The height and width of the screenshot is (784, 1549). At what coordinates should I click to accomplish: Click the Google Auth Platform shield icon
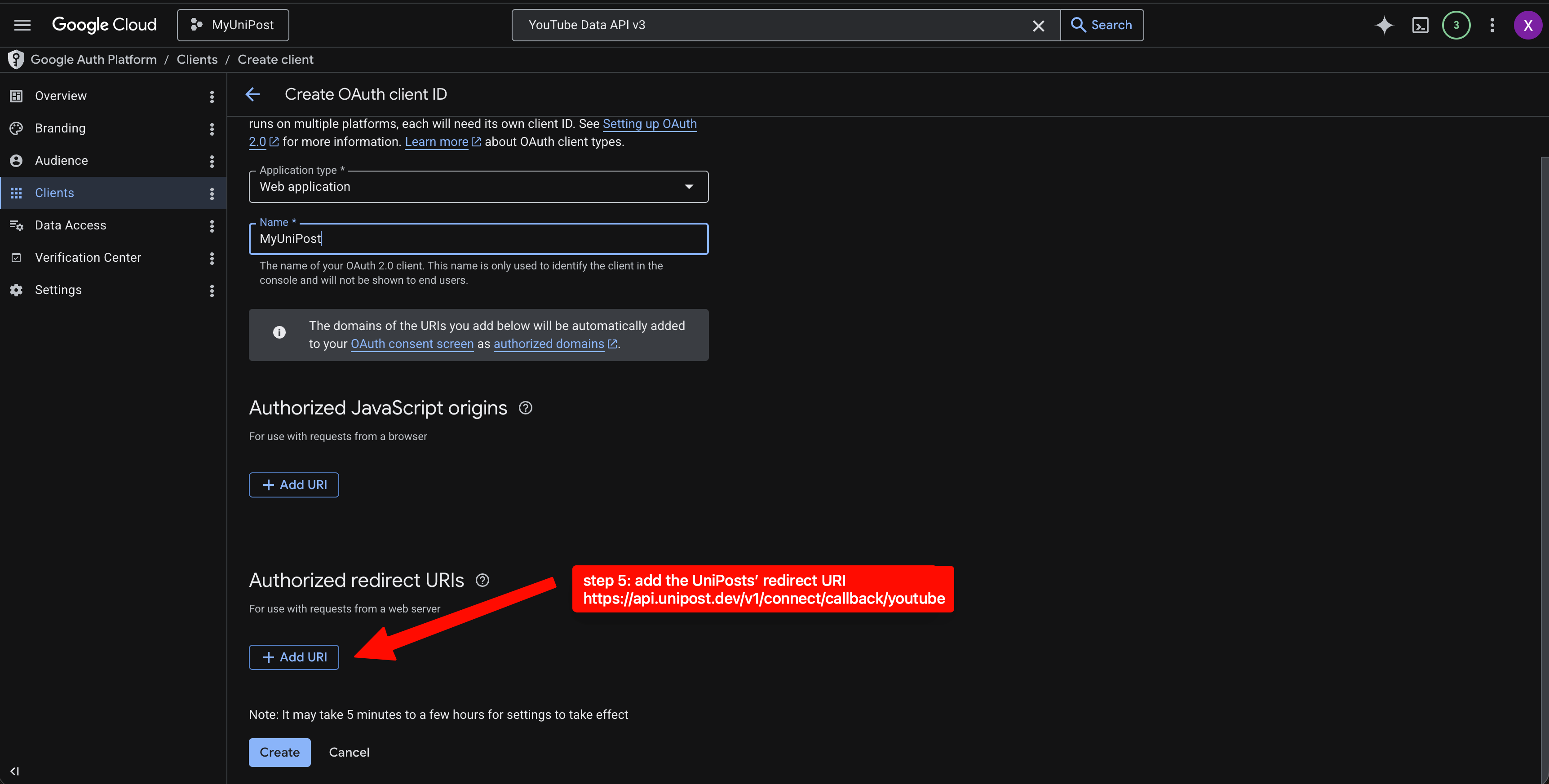(x=16, y=60)
